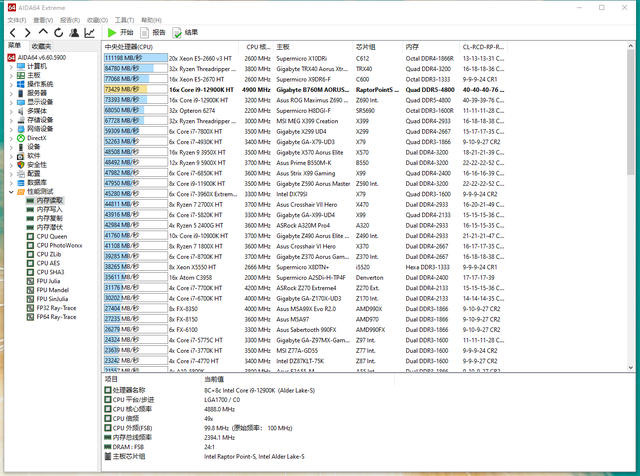Select the 内存写入 memory write benchmark
The image size is (640, 476).
click(49, 209)
